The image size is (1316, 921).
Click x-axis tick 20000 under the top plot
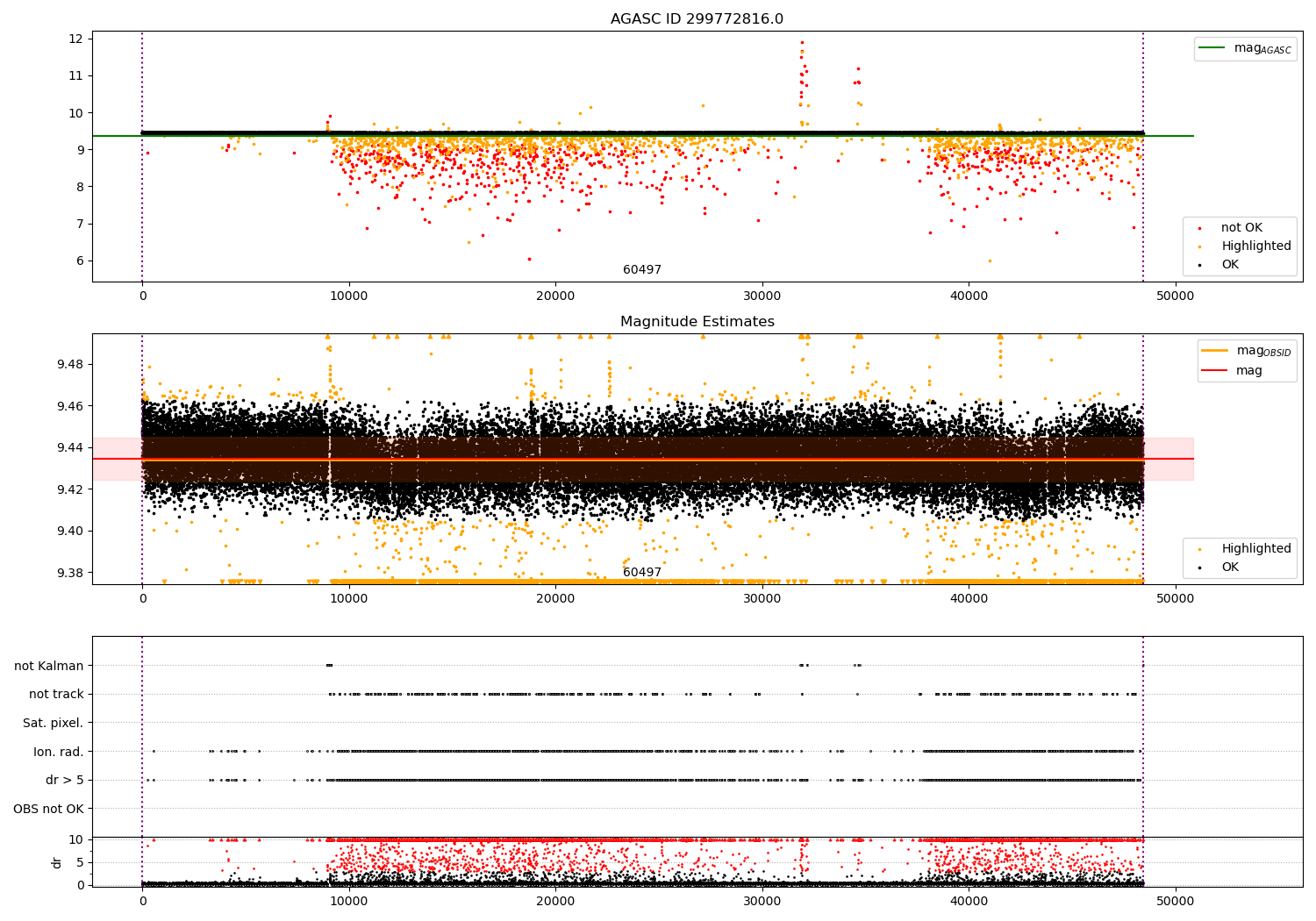(555, 296)
